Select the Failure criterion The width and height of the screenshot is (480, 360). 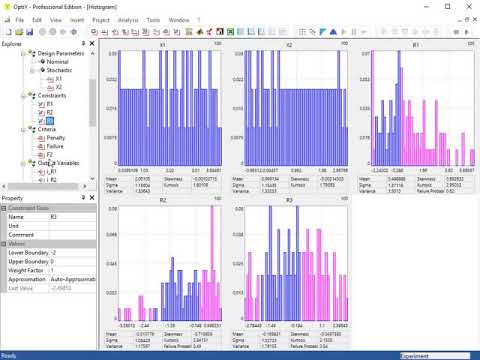click(55, 146)
